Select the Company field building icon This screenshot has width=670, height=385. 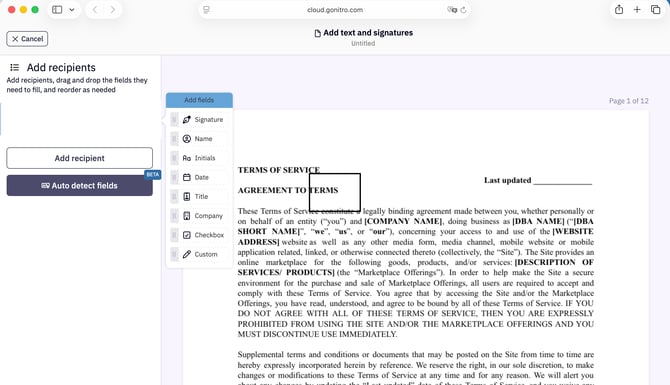click(187, 216)
